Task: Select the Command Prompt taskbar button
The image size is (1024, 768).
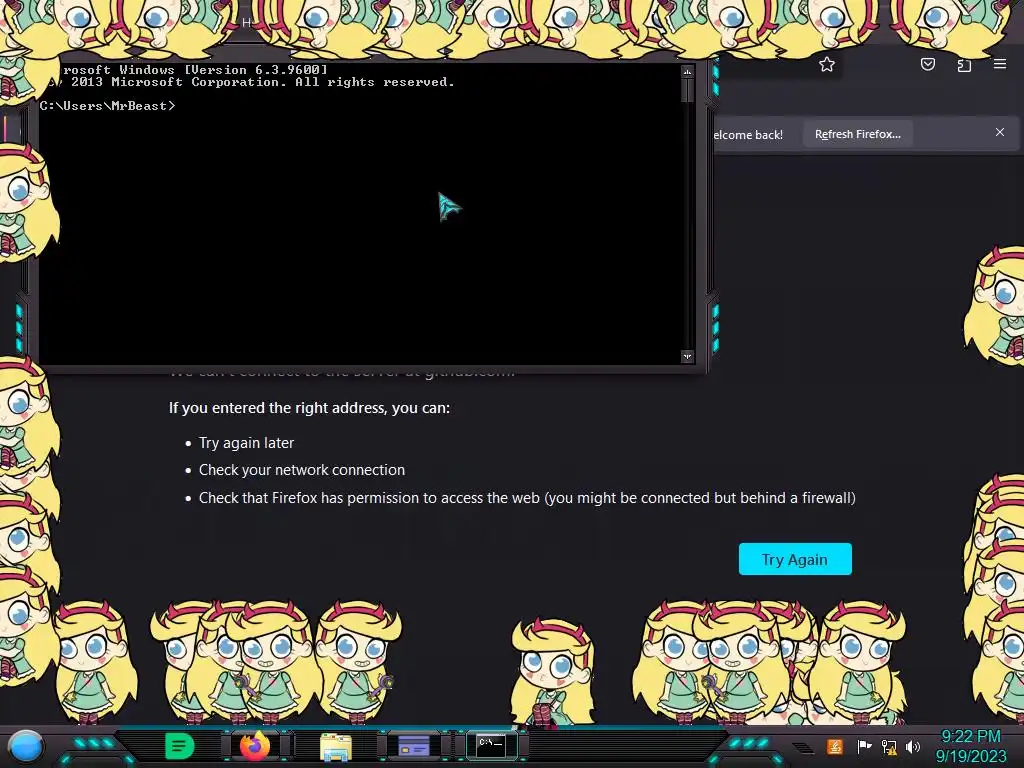Action: click(491, 745)
